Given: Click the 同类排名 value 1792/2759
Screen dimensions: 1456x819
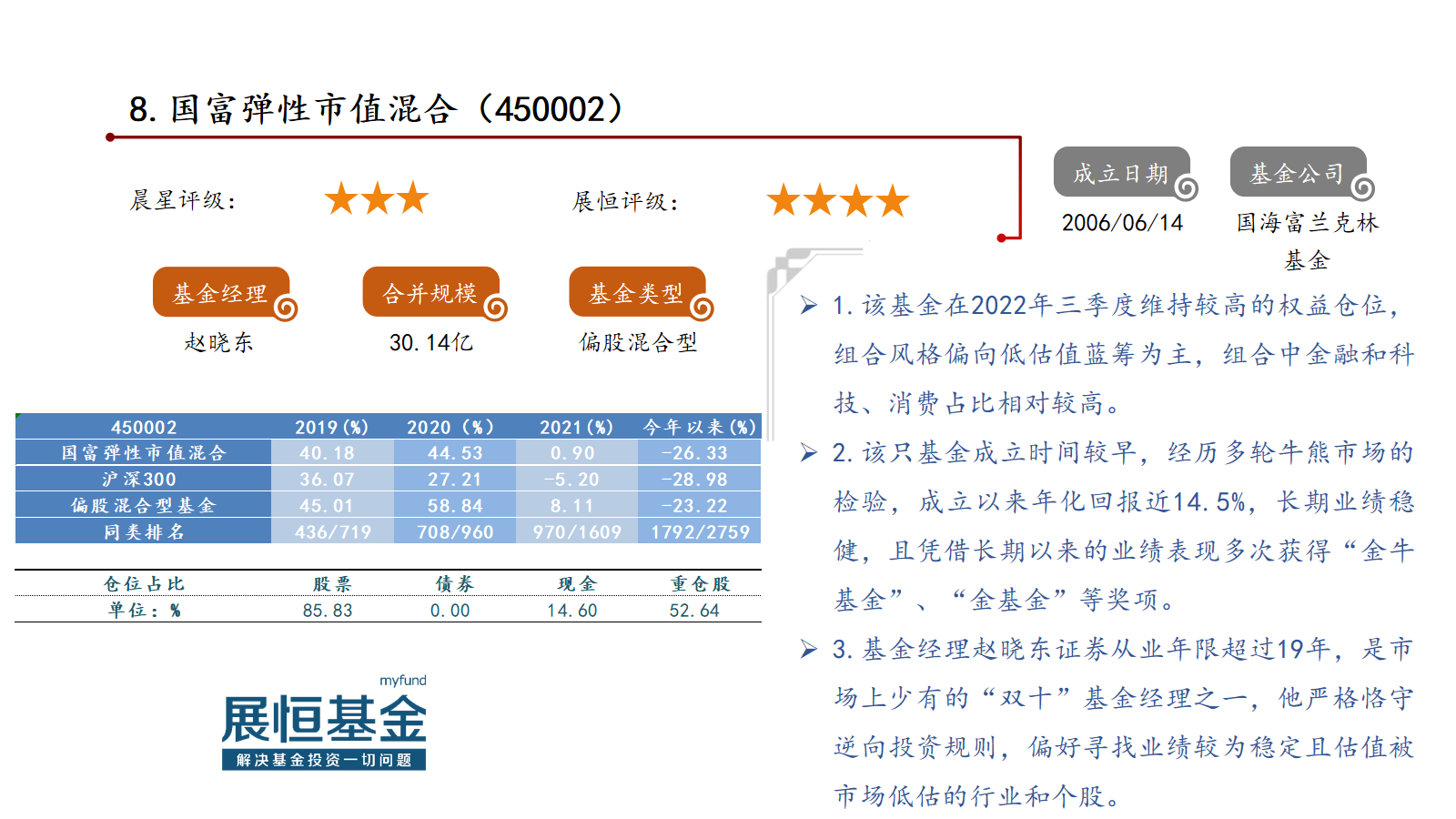Looking at the screenshot, I should [700, 531].
